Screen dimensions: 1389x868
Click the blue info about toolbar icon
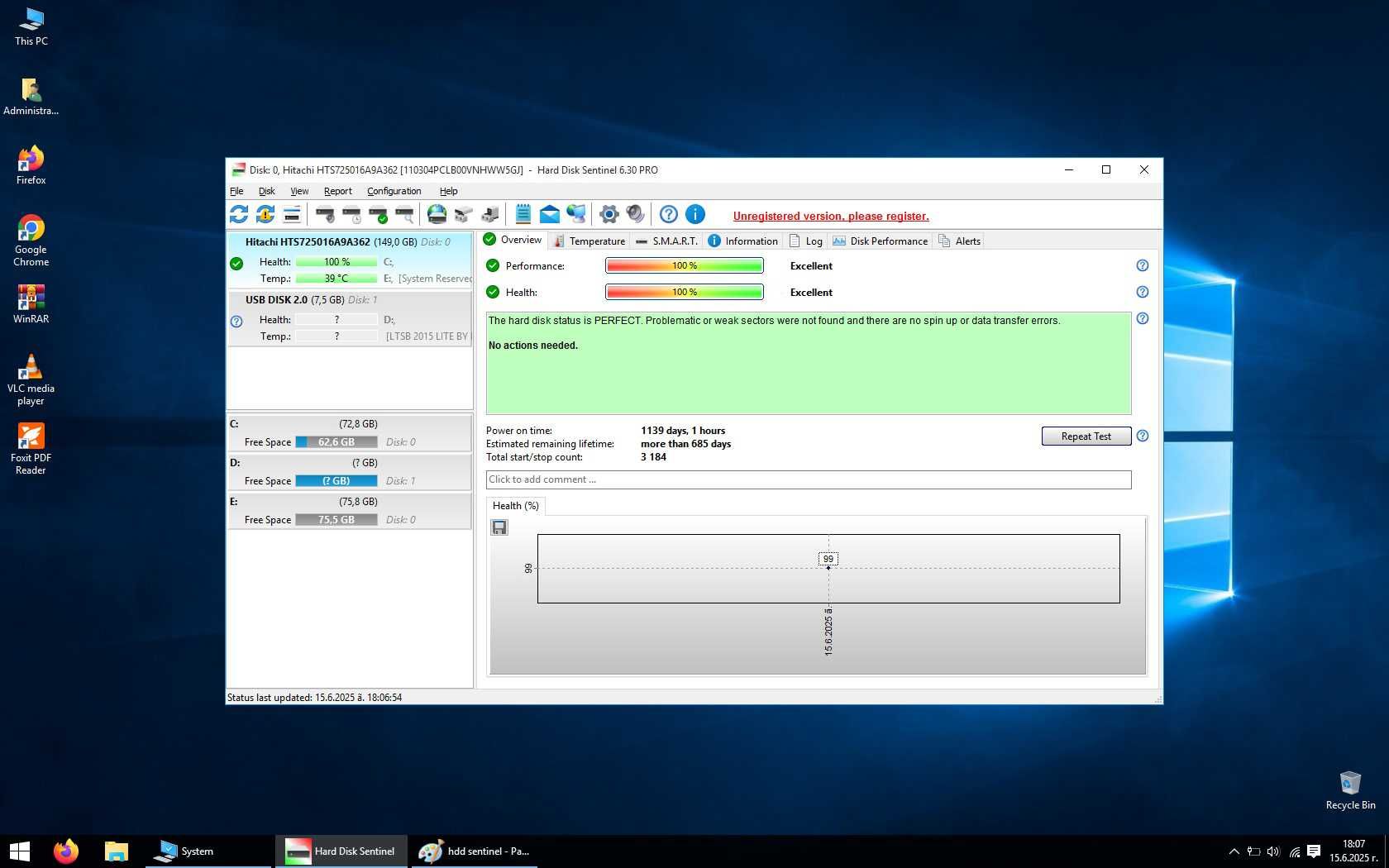click(695, 215)
